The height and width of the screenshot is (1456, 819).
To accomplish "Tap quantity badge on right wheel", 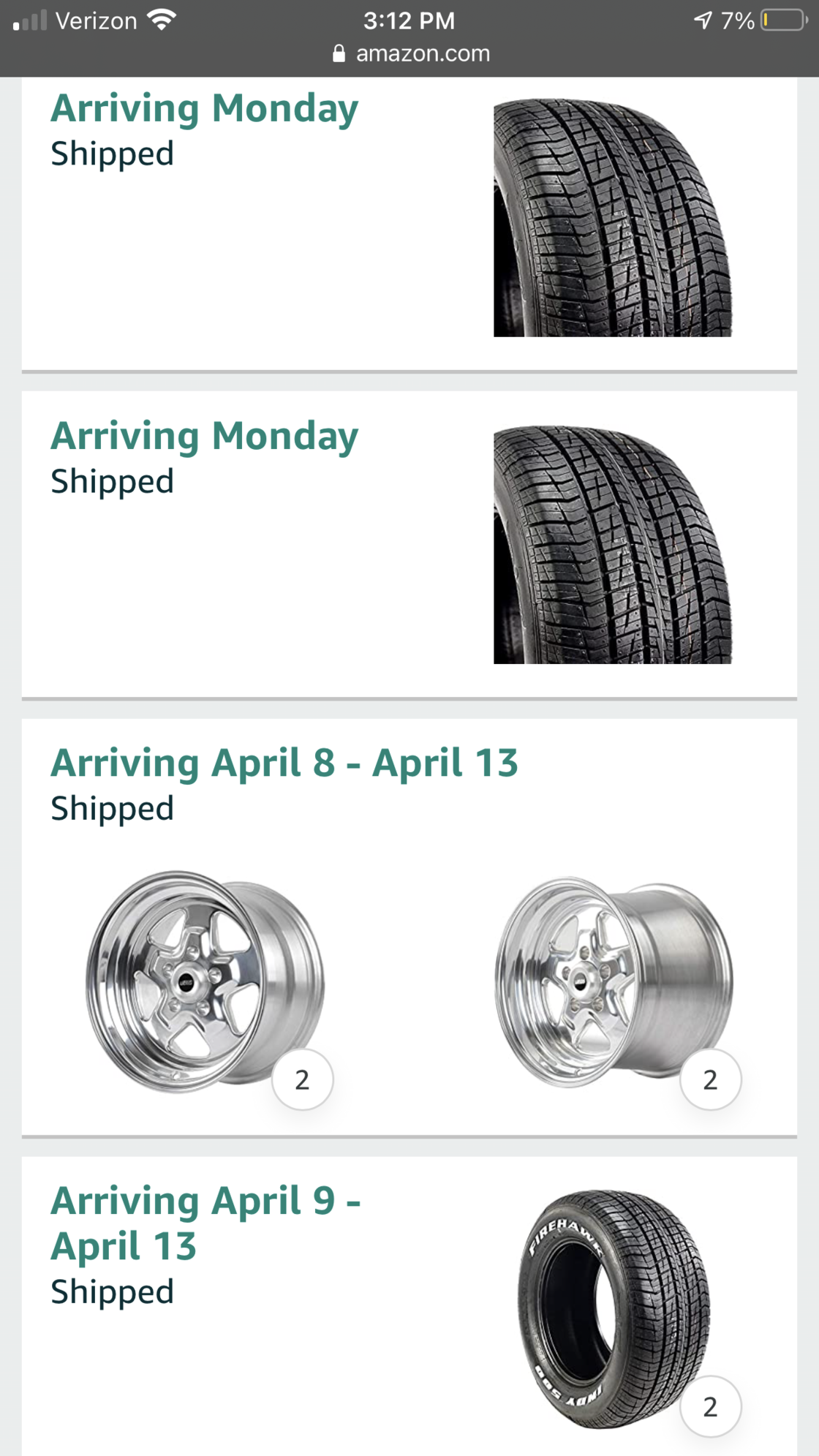I will pos(710,1079).
